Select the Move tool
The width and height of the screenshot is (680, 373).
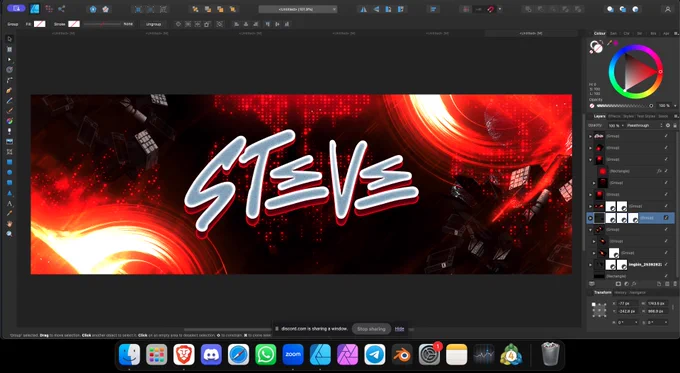click(10, 39)
